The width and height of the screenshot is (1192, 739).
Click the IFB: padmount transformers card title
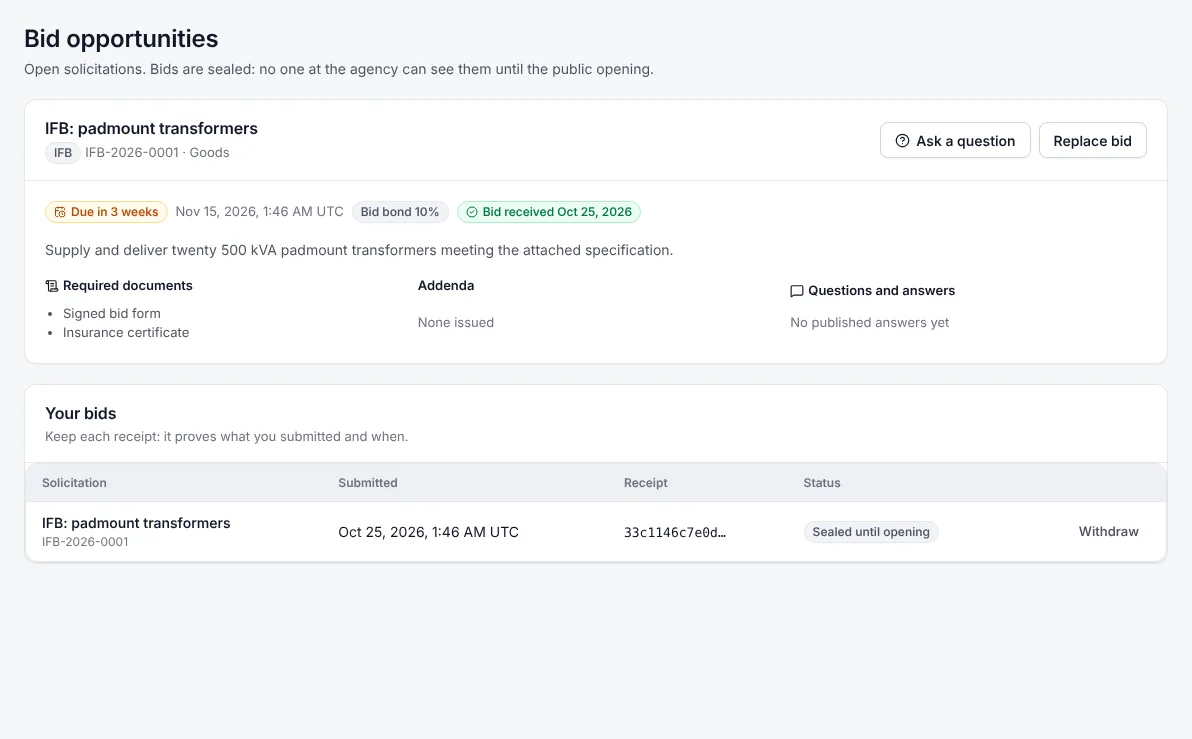[151, 128]
